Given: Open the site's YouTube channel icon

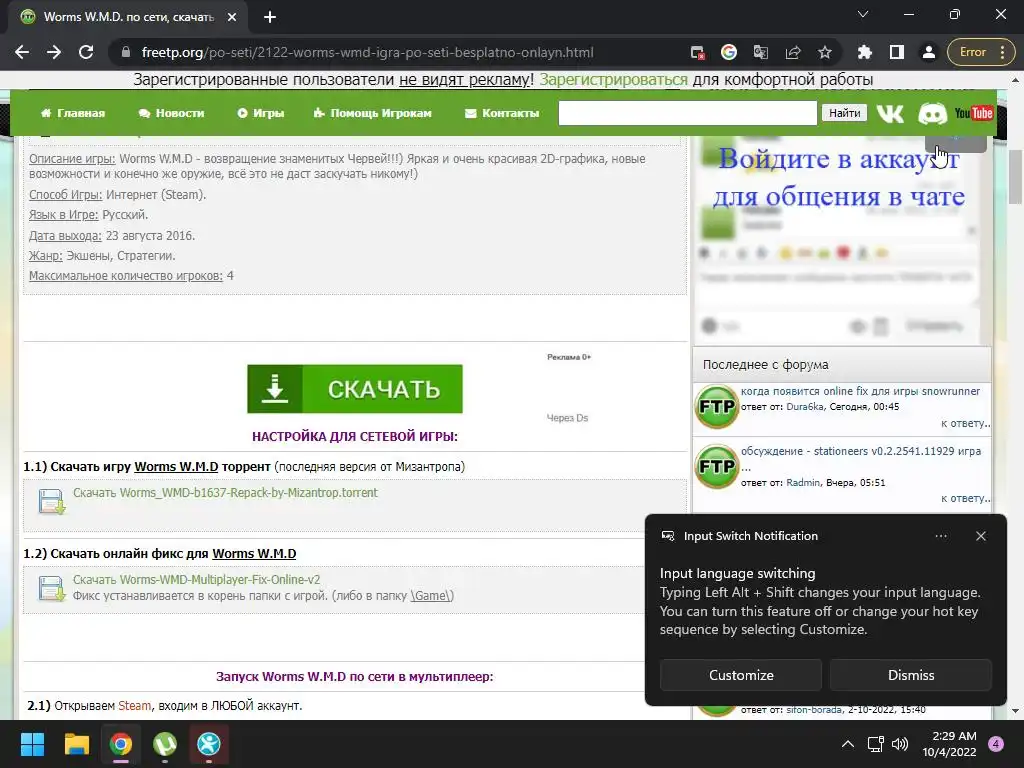Looking at the screenshot, I should tap(974, 114).
